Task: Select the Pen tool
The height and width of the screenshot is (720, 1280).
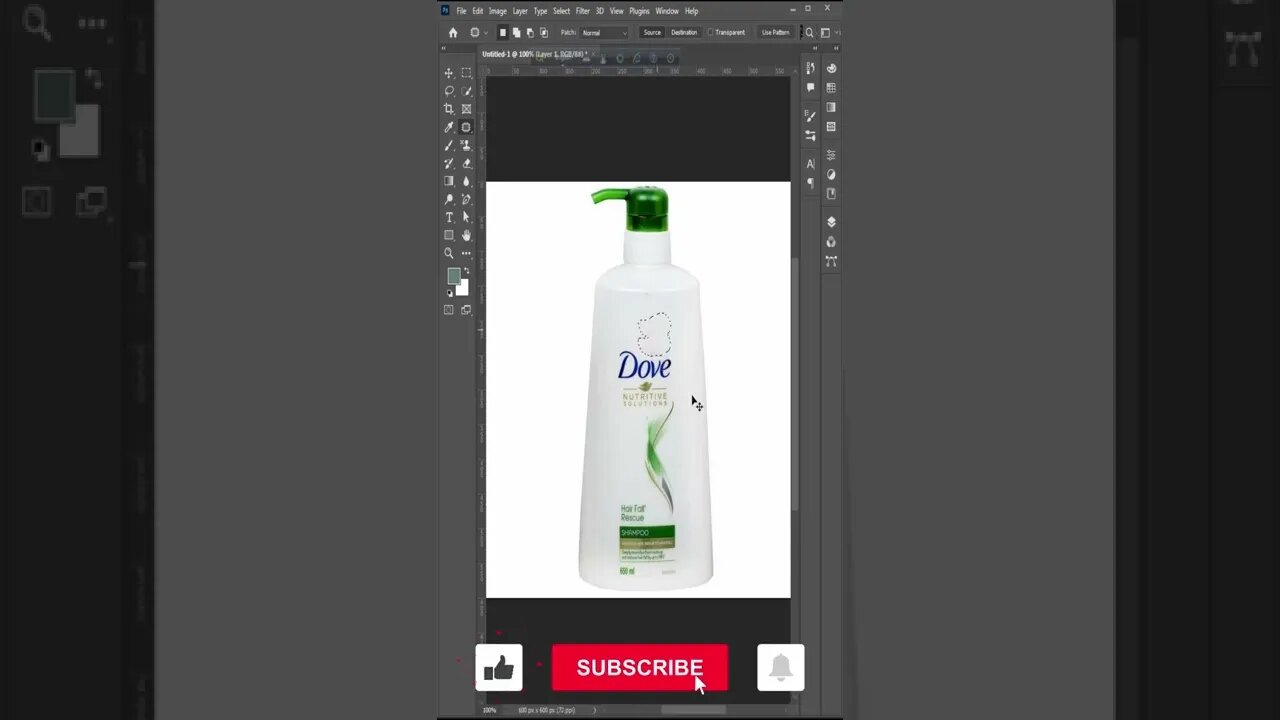Action: click(466, 199)
